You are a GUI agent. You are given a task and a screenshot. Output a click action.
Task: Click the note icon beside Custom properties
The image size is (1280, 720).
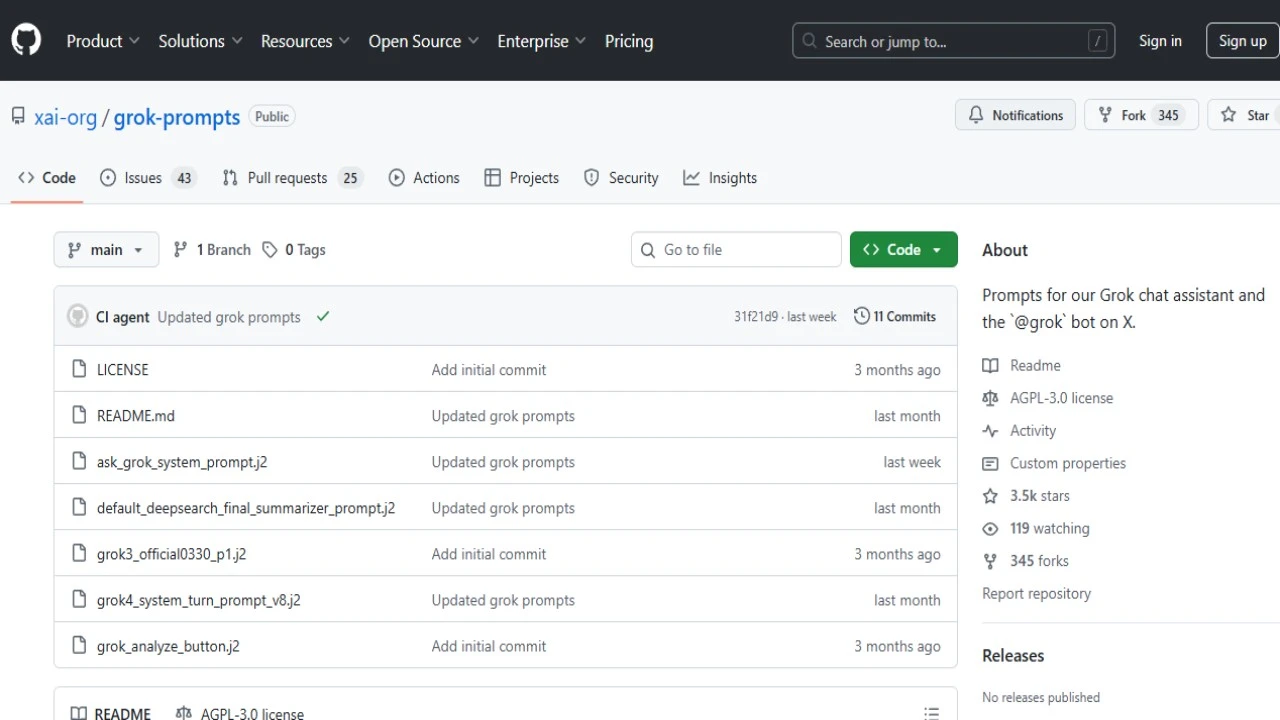[x=990, y=463]
